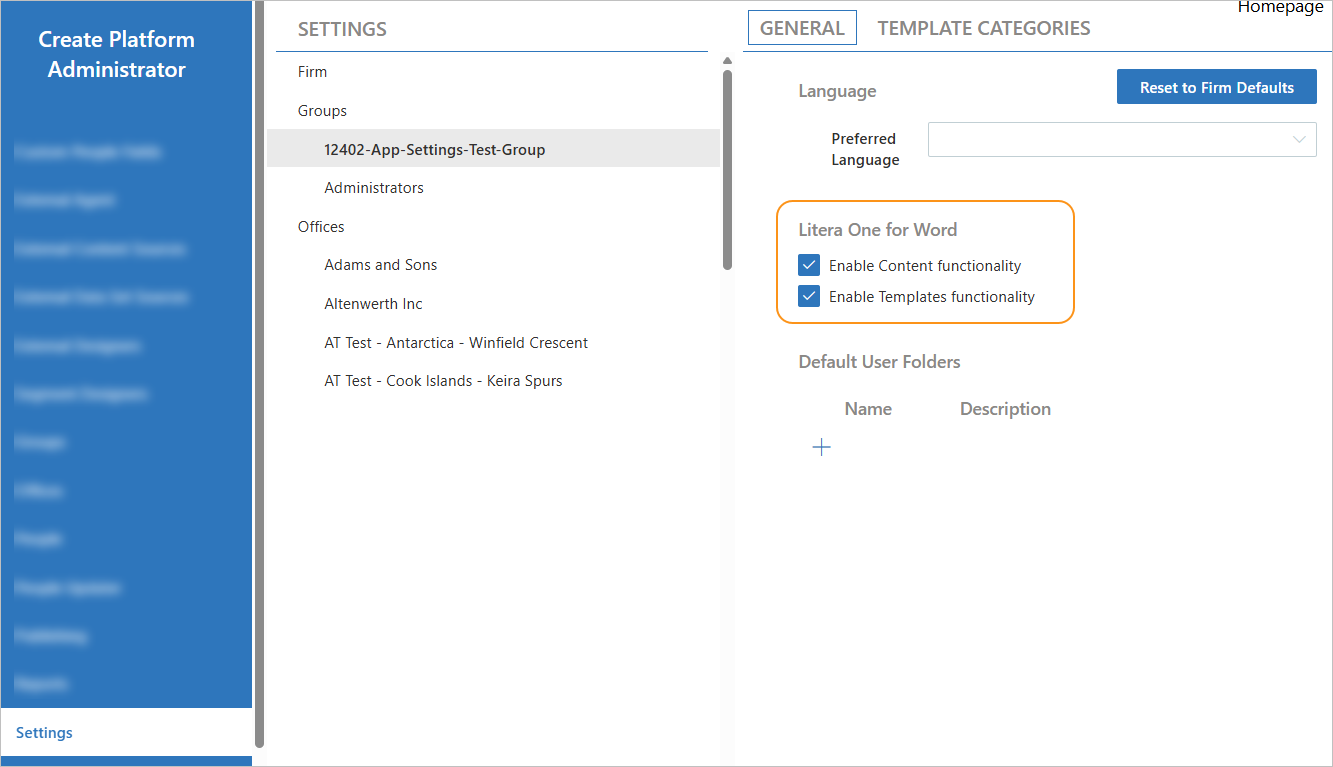Uncheck Enable Templates functionality
The image size is (1333, 767).
809,297
